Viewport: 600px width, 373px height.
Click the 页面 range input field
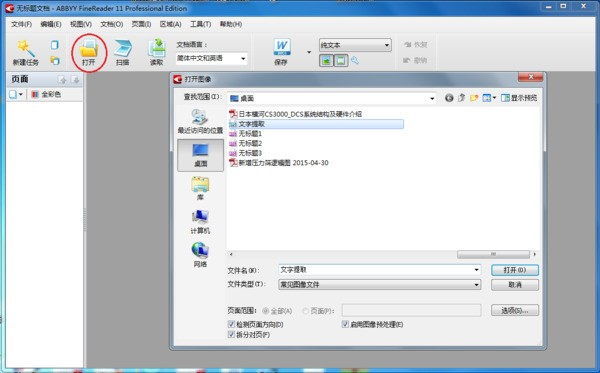pyautogui.click(x=411, y=310)
